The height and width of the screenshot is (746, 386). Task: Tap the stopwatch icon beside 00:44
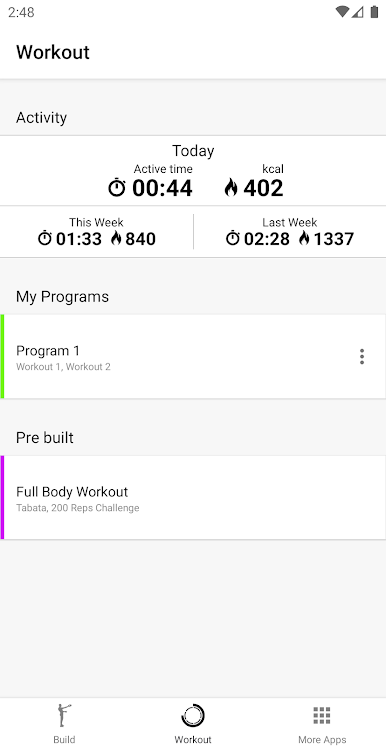point(117,187)
